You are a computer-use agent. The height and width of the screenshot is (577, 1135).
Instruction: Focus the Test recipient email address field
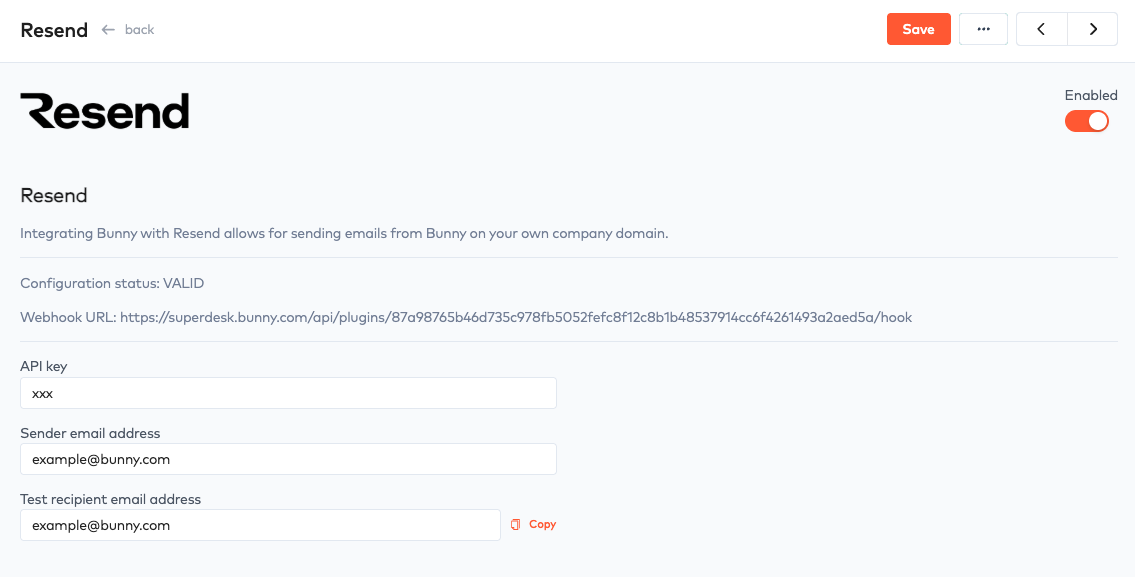pos(261,525)
